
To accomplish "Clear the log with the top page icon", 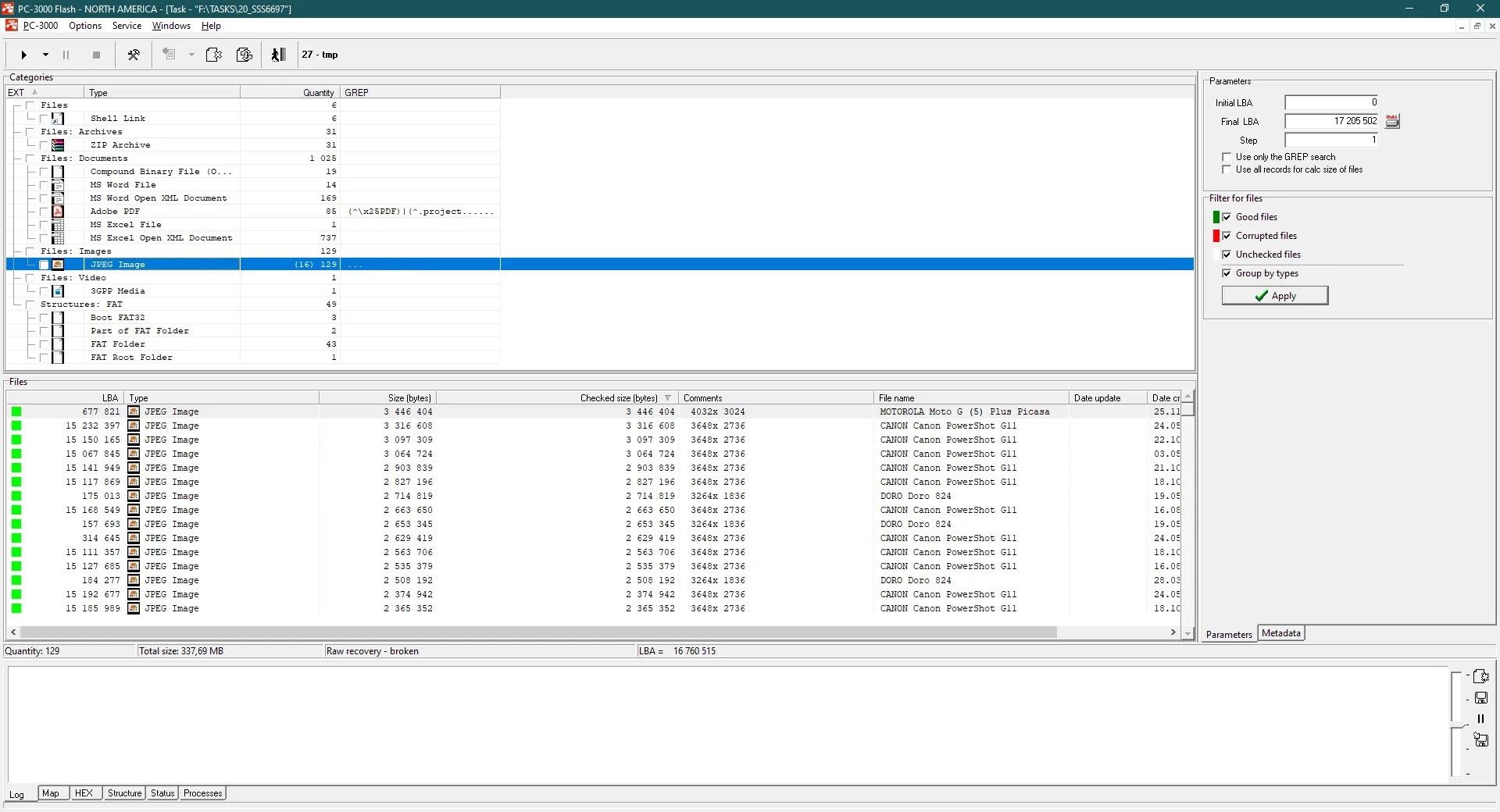I will pos(1480,676).
